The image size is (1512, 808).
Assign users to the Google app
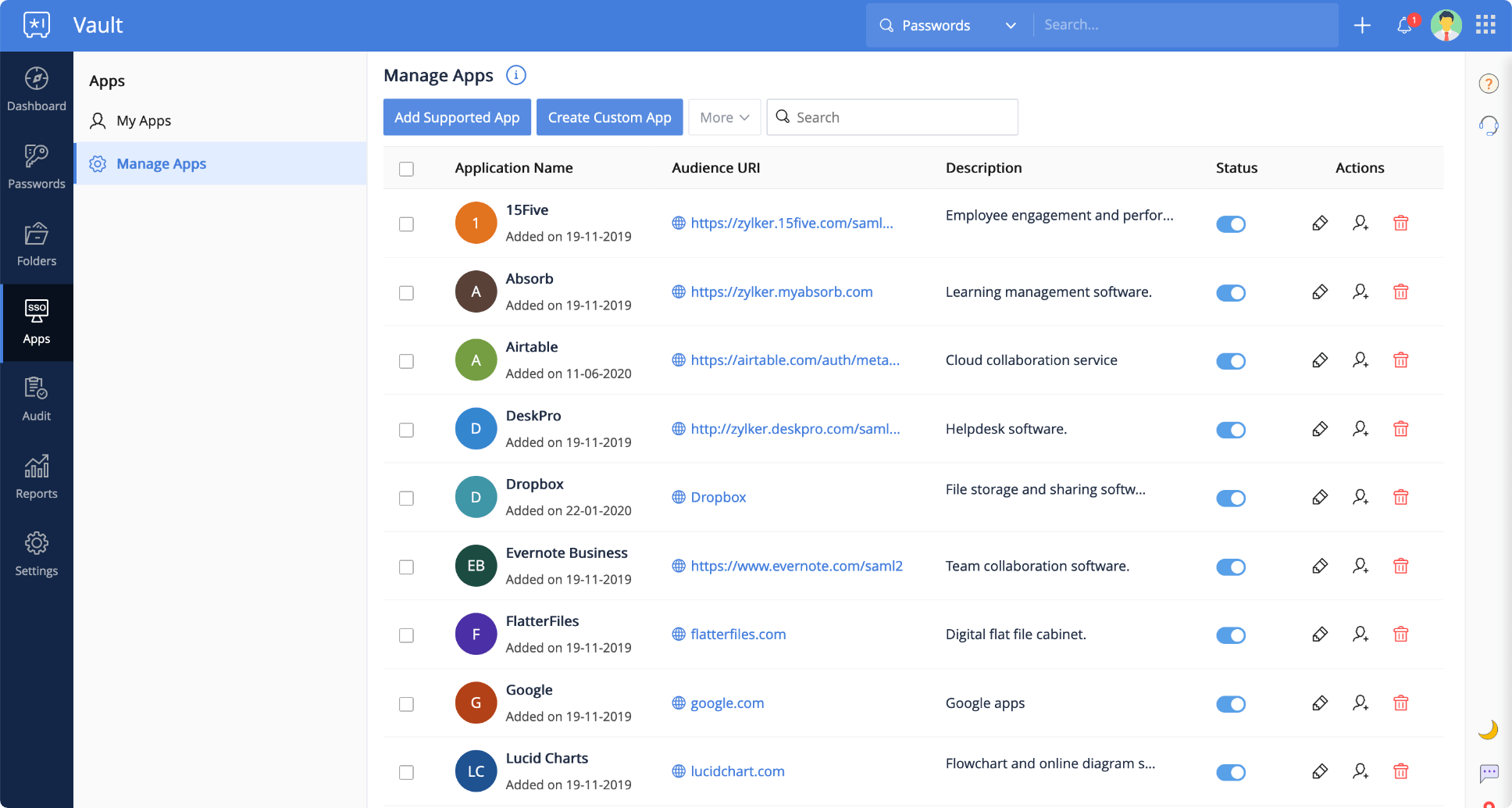(1360, 703)
